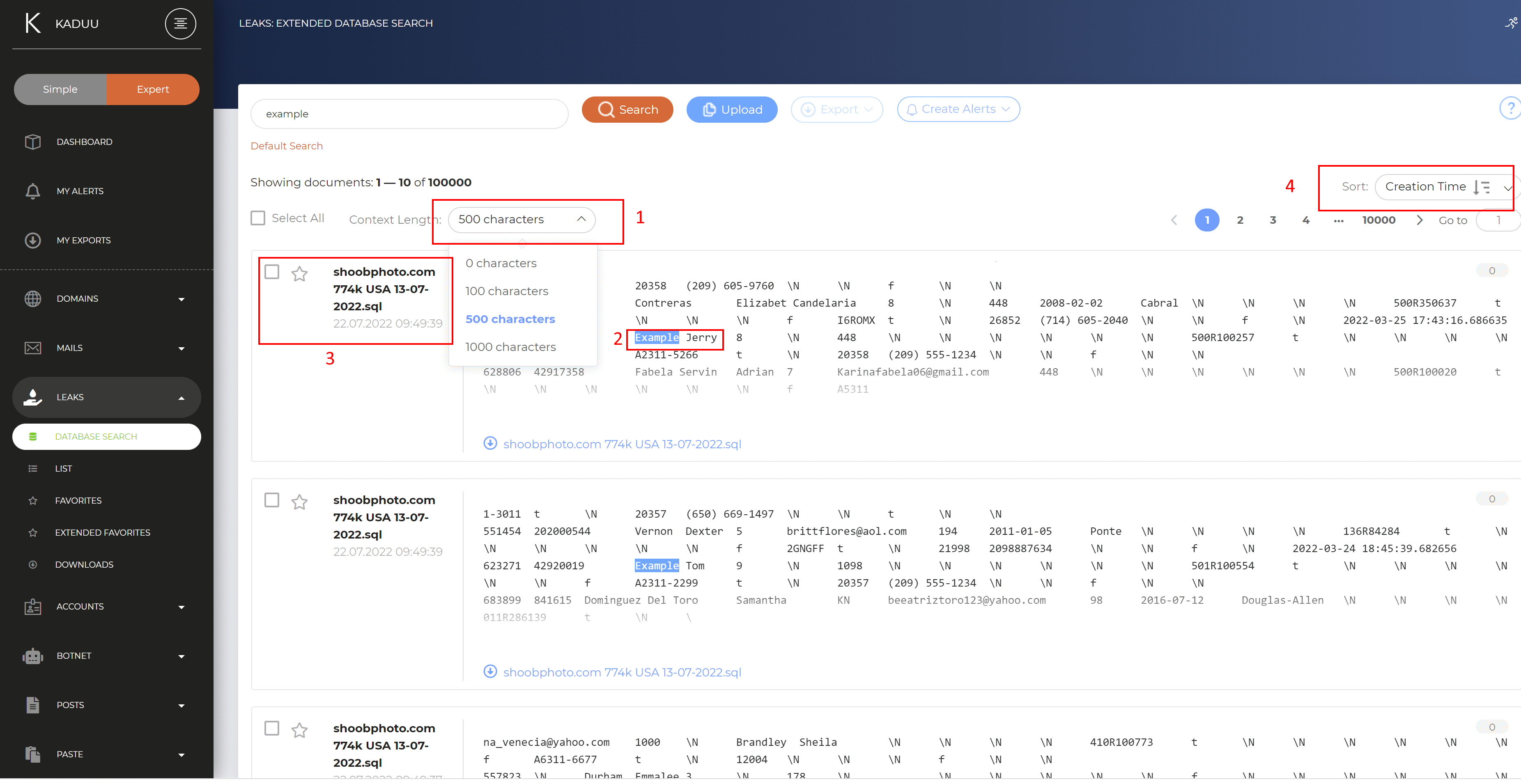Screen dimensions: 1521x784
Task: Select 100 characters option
Action: (x=523, y=291)
